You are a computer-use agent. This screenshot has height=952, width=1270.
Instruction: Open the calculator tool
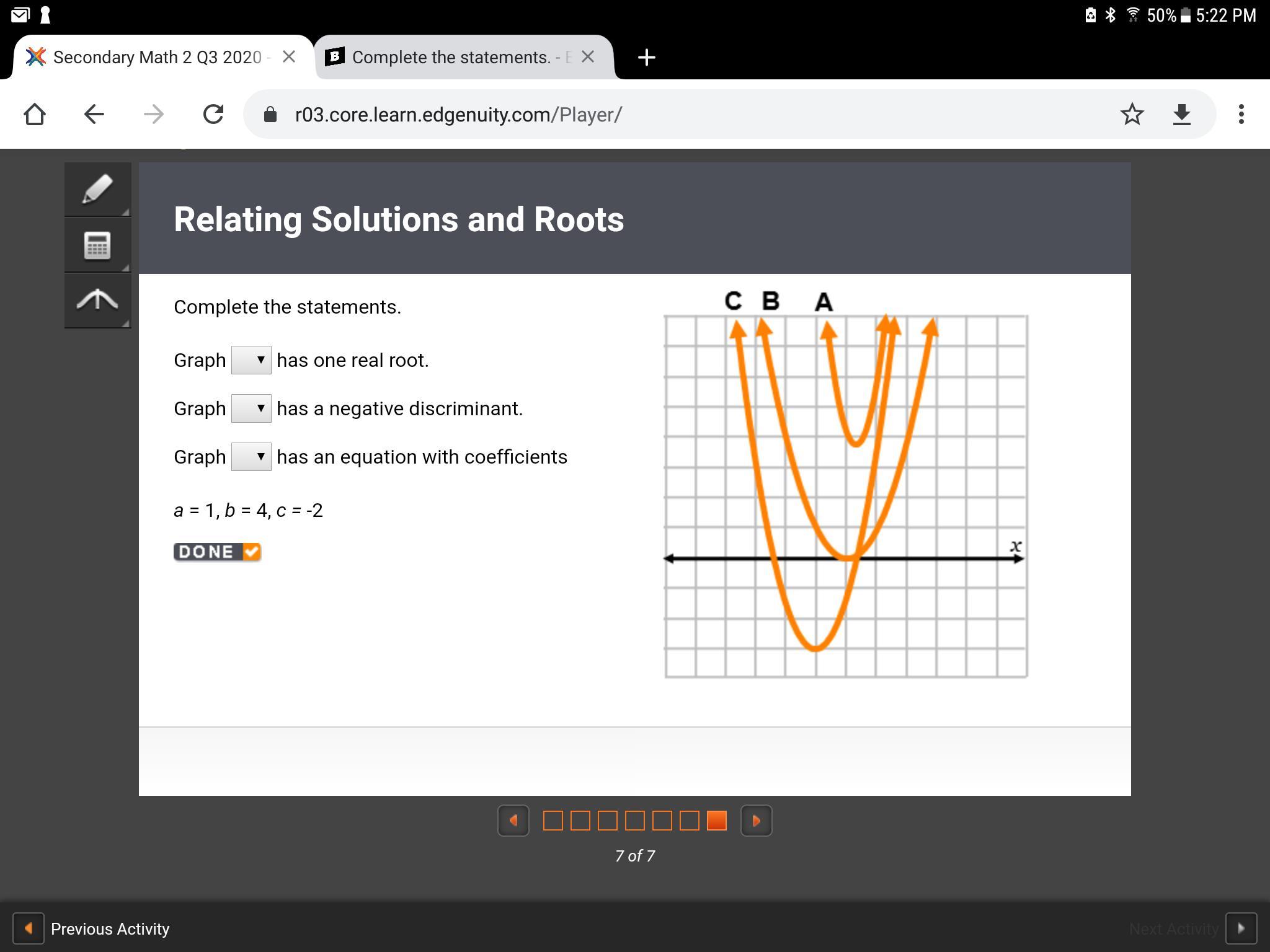[97, 245]
